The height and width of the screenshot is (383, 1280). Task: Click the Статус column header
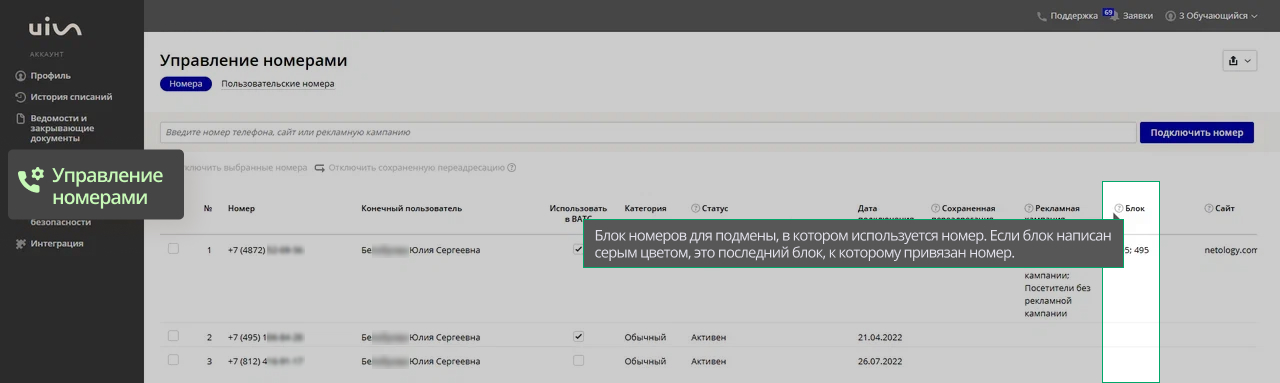715,209
